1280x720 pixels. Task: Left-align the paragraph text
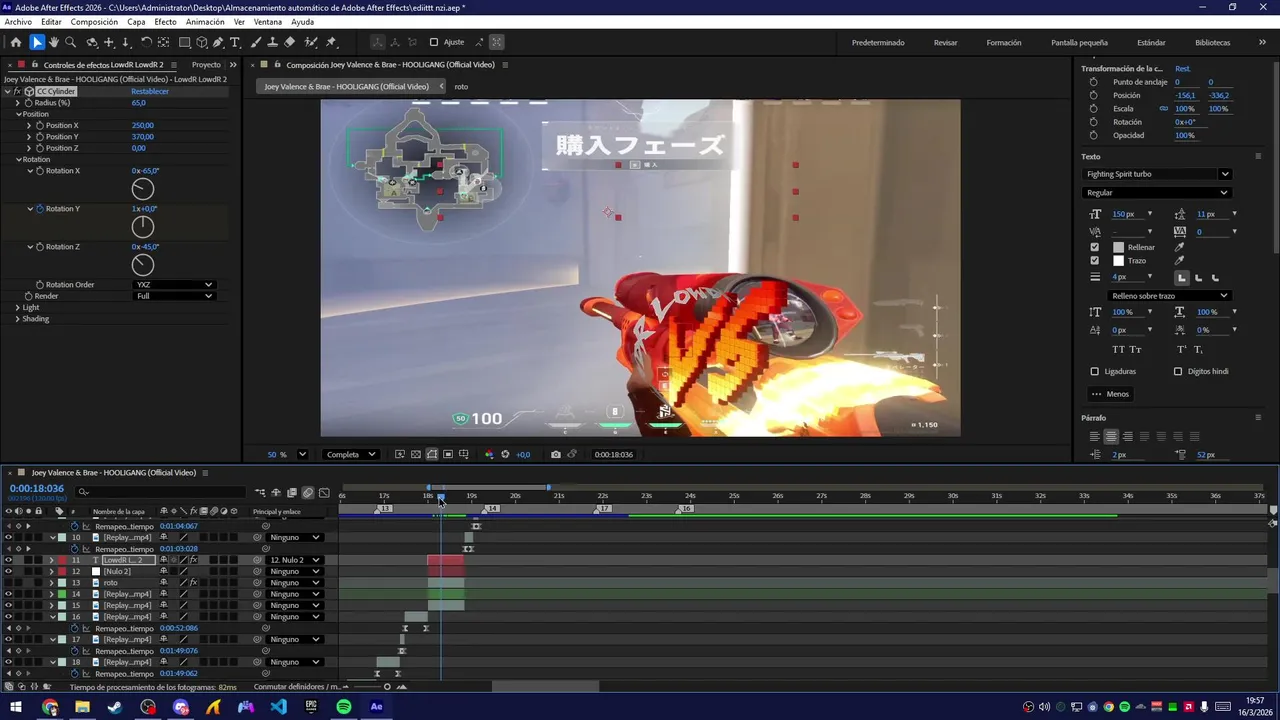[x=1094, y=437]
